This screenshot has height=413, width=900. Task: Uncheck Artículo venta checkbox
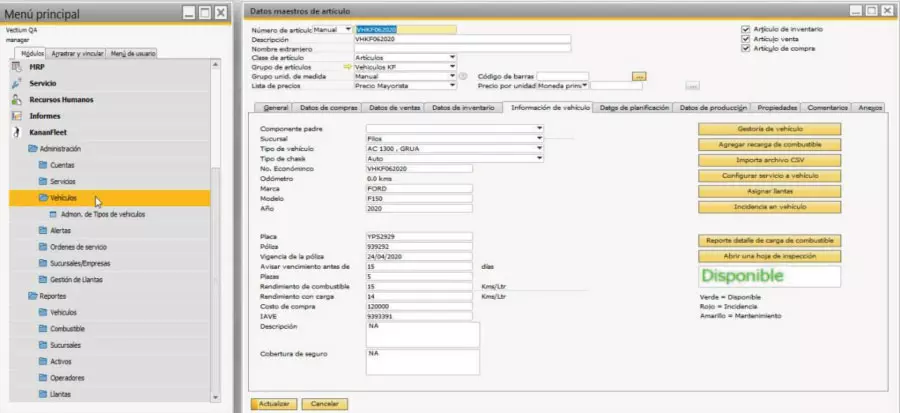[x=746, y=39]
